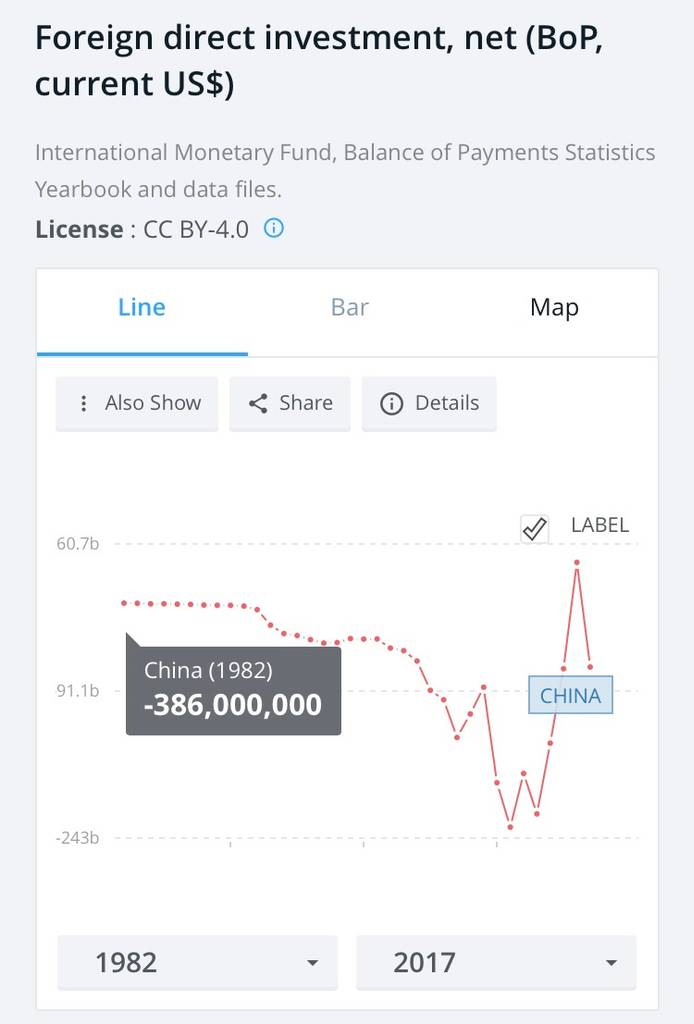
Task: Click the lowest data point on chart
Action: [510, 827]
